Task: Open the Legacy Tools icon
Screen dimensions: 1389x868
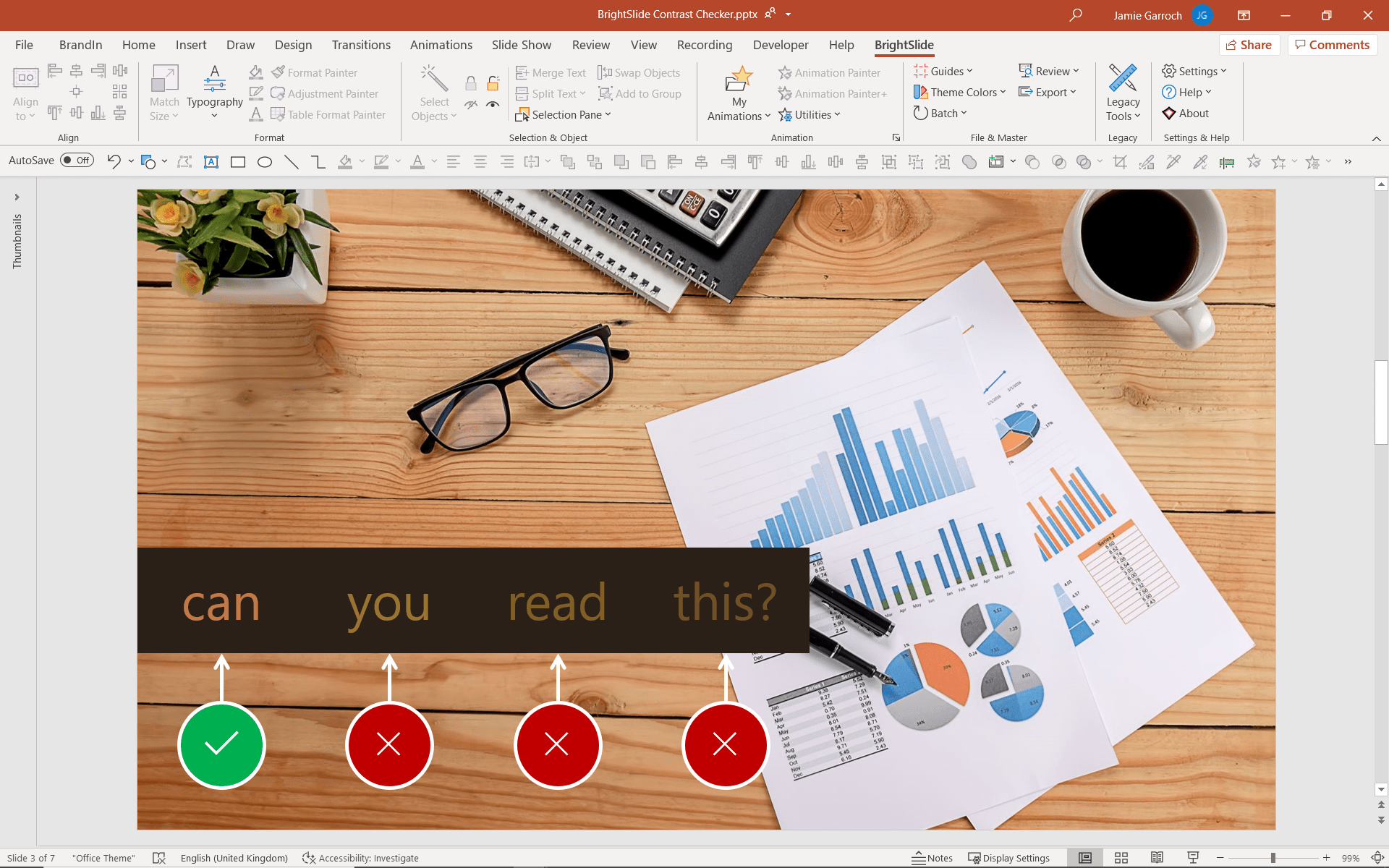Action: tap(1122, 92)
